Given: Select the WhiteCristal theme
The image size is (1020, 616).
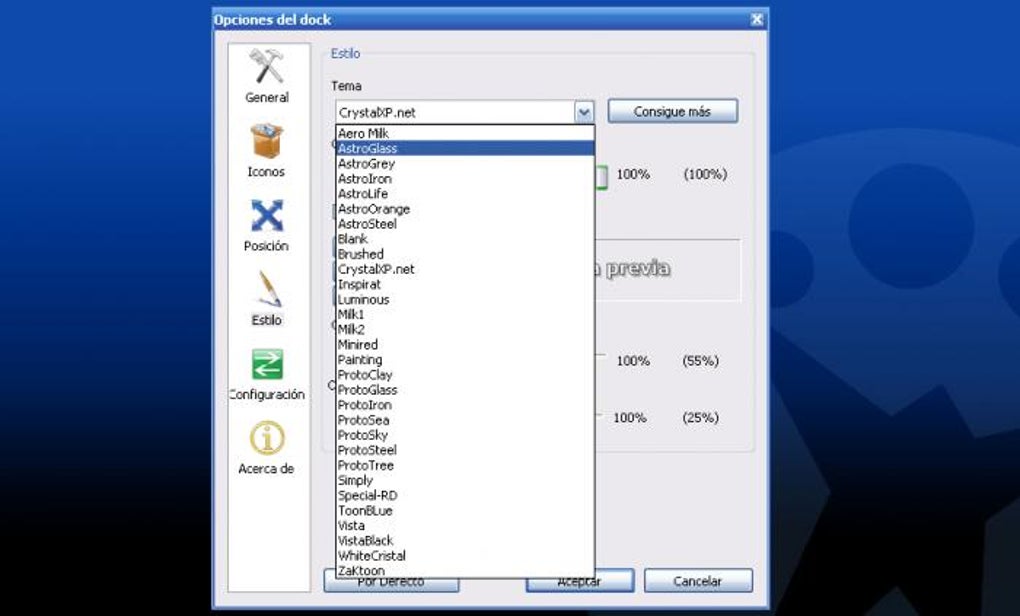Looking at the screenshot, I should point(465,556).
